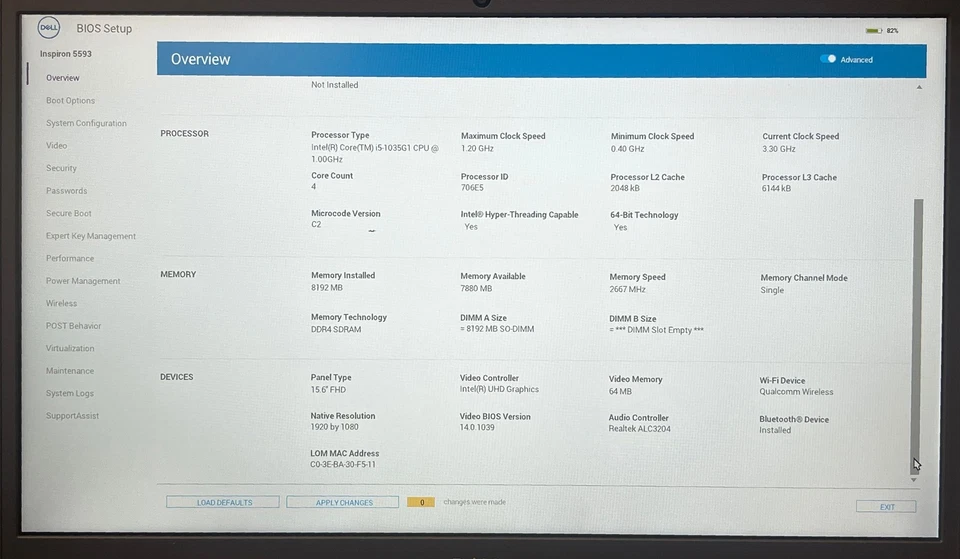Click Memory Available '7880 MB'

click(x=476, y=288)
